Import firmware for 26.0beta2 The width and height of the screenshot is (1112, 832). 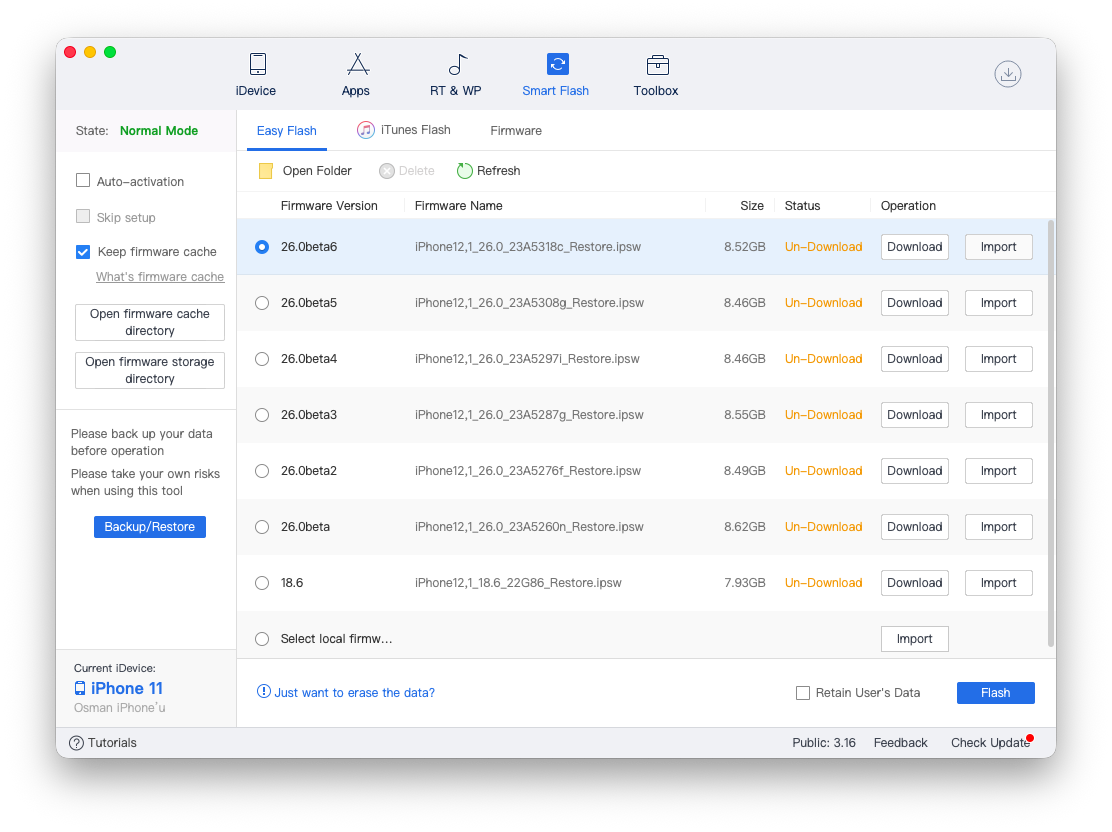pyautogui.click(x=999, y=471)
